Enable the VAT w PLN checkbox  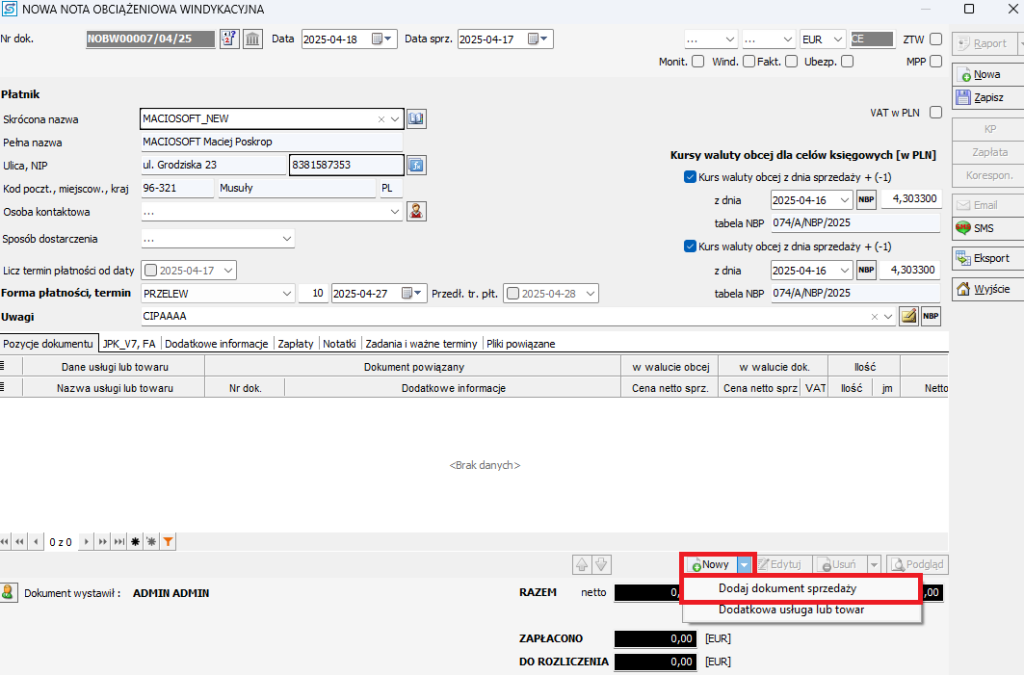(935, 113)
